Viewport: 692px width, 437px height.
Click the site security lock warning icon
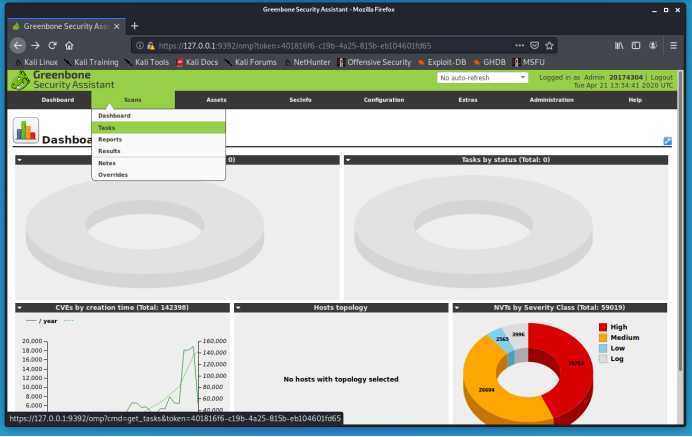click(x=151, y=45)
